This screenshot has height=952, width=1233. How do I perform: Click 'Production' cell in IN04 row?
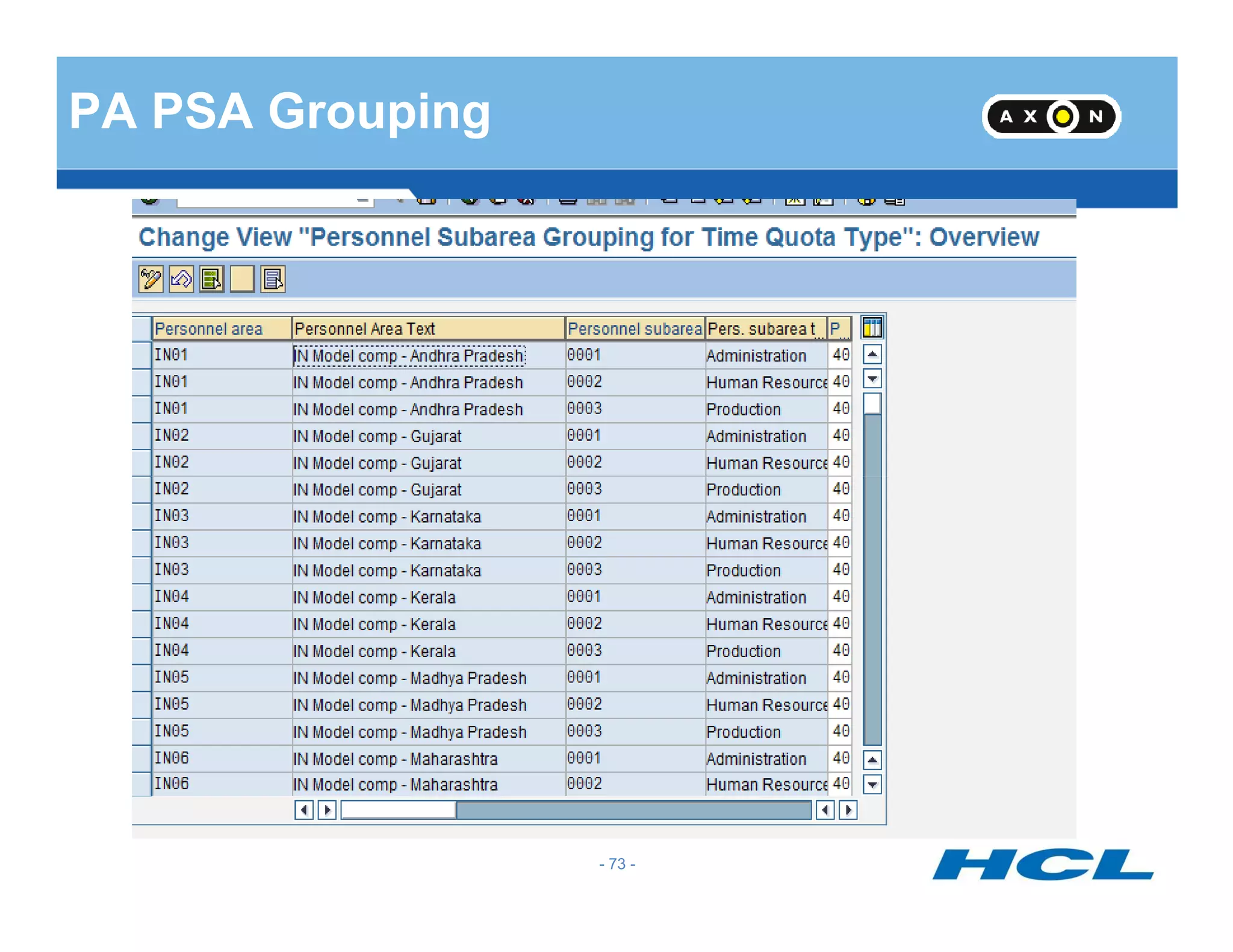click(766, 651)
